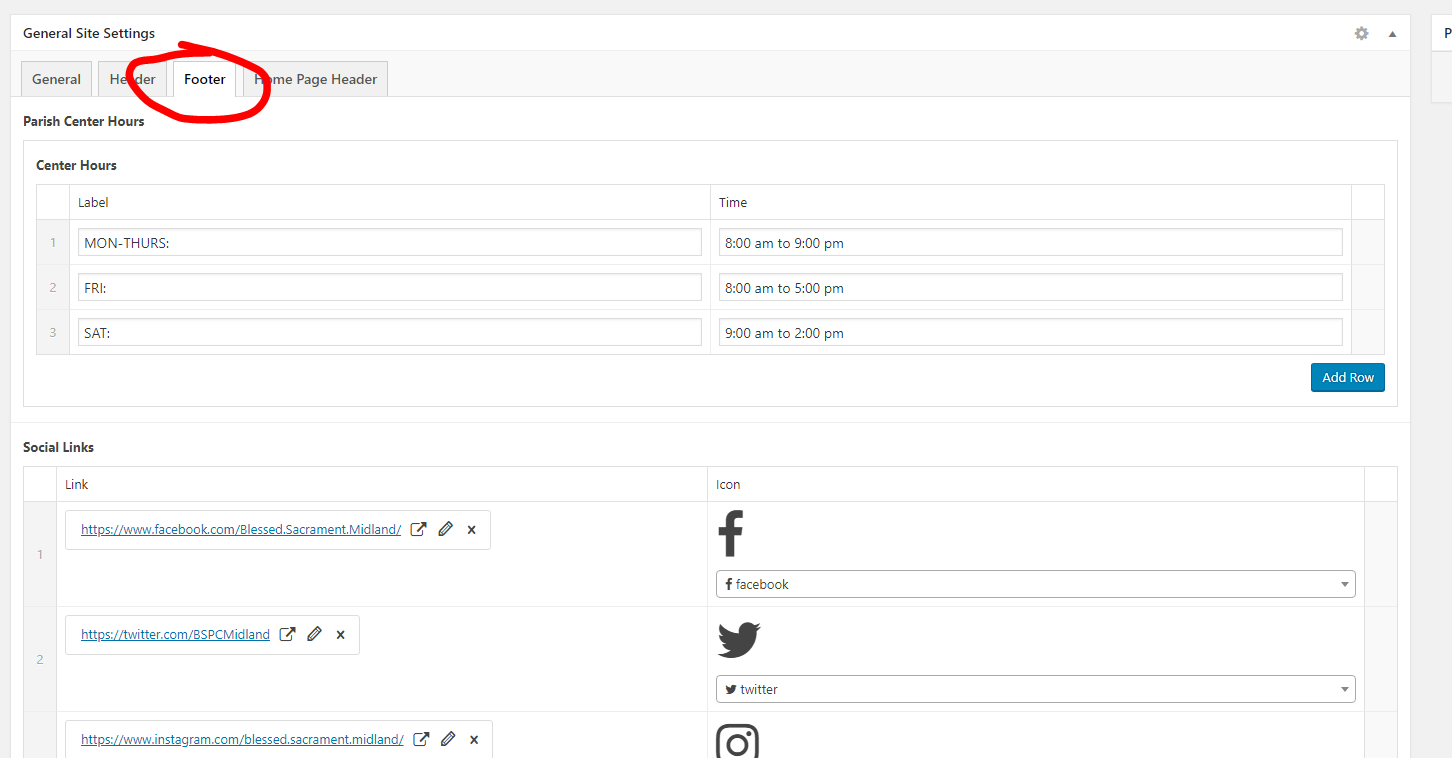Switch to the Home Page Header tab
This screenshot has height=758, width=1452.
(x=316, y=80)
